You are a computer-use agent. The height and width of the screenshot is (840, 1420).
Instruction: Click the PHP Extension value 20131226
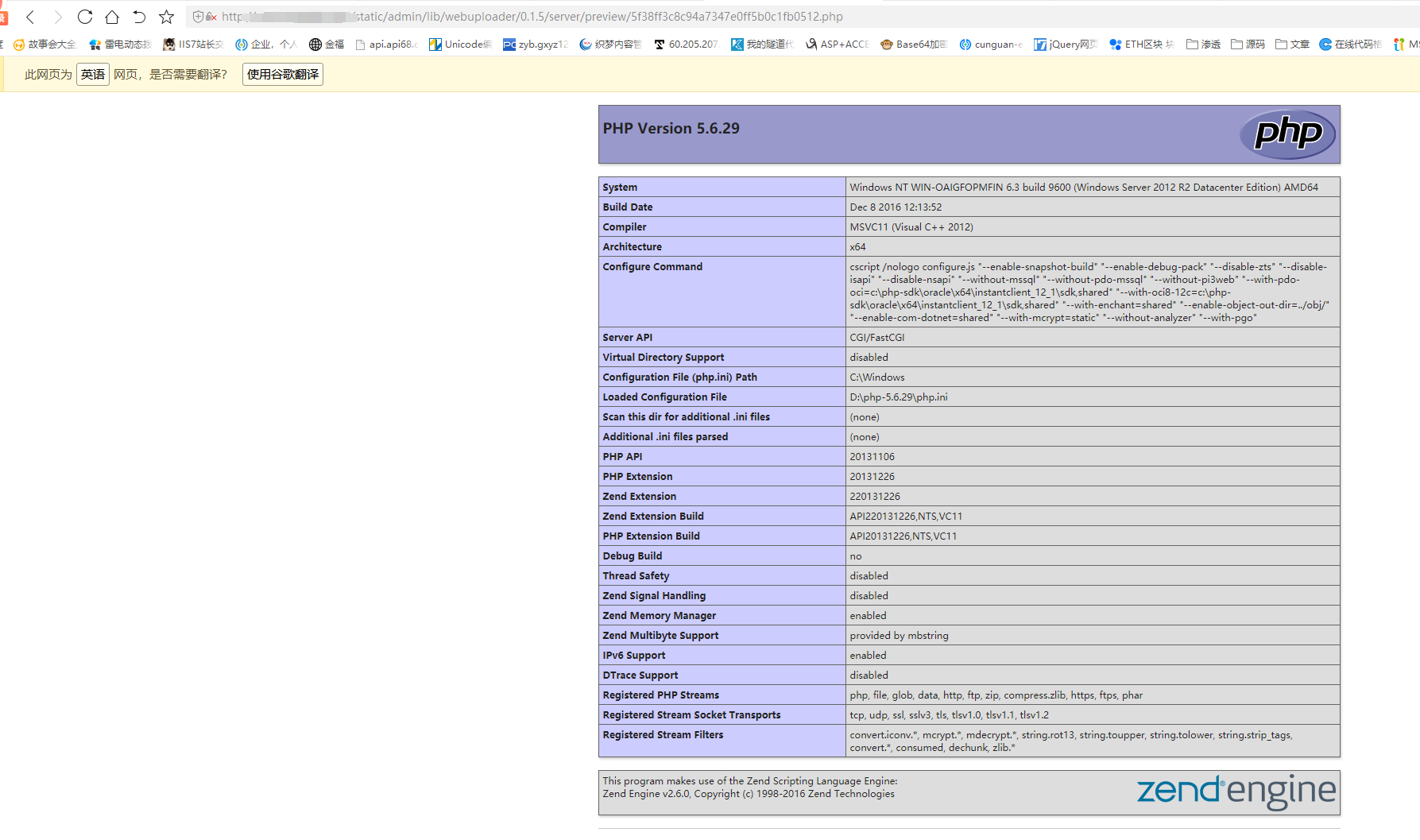click(872, 477)
